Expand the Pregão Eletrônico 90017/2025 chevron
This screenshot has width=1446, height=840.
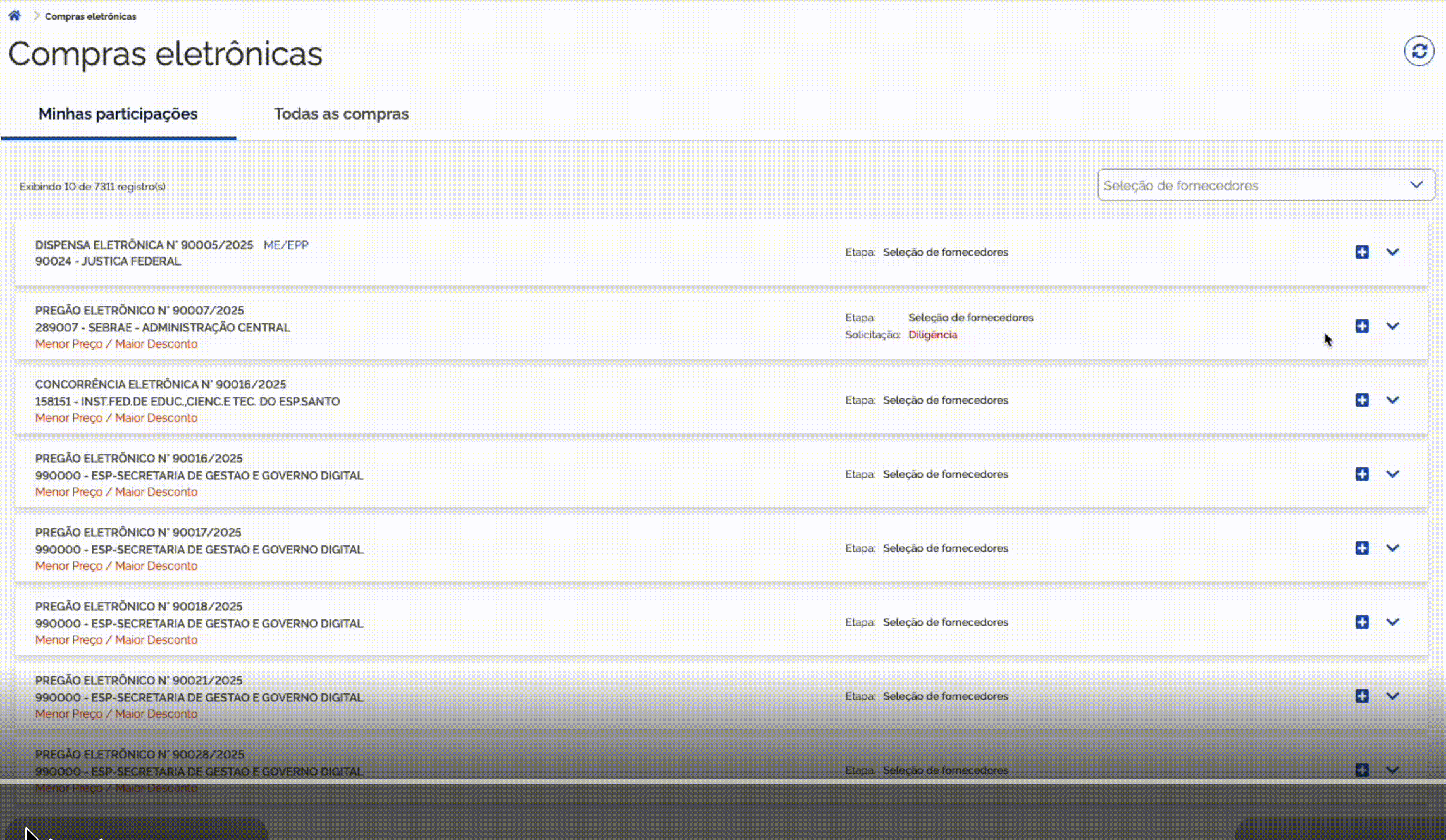click(x=1392, y=548)
